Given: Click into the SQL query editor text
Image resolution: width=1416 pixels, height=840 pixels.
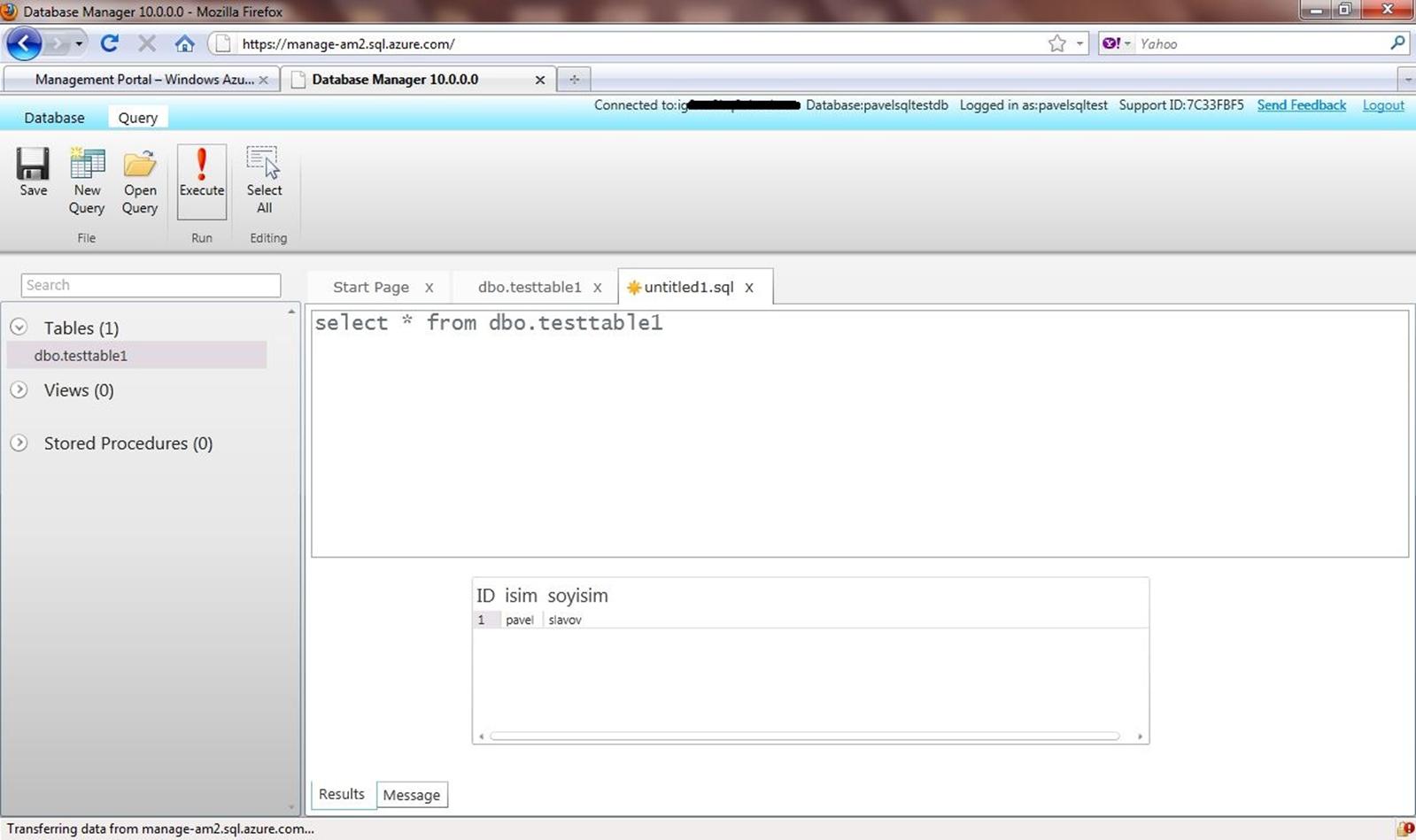Looking at the screenshot, I should (488, 323).
